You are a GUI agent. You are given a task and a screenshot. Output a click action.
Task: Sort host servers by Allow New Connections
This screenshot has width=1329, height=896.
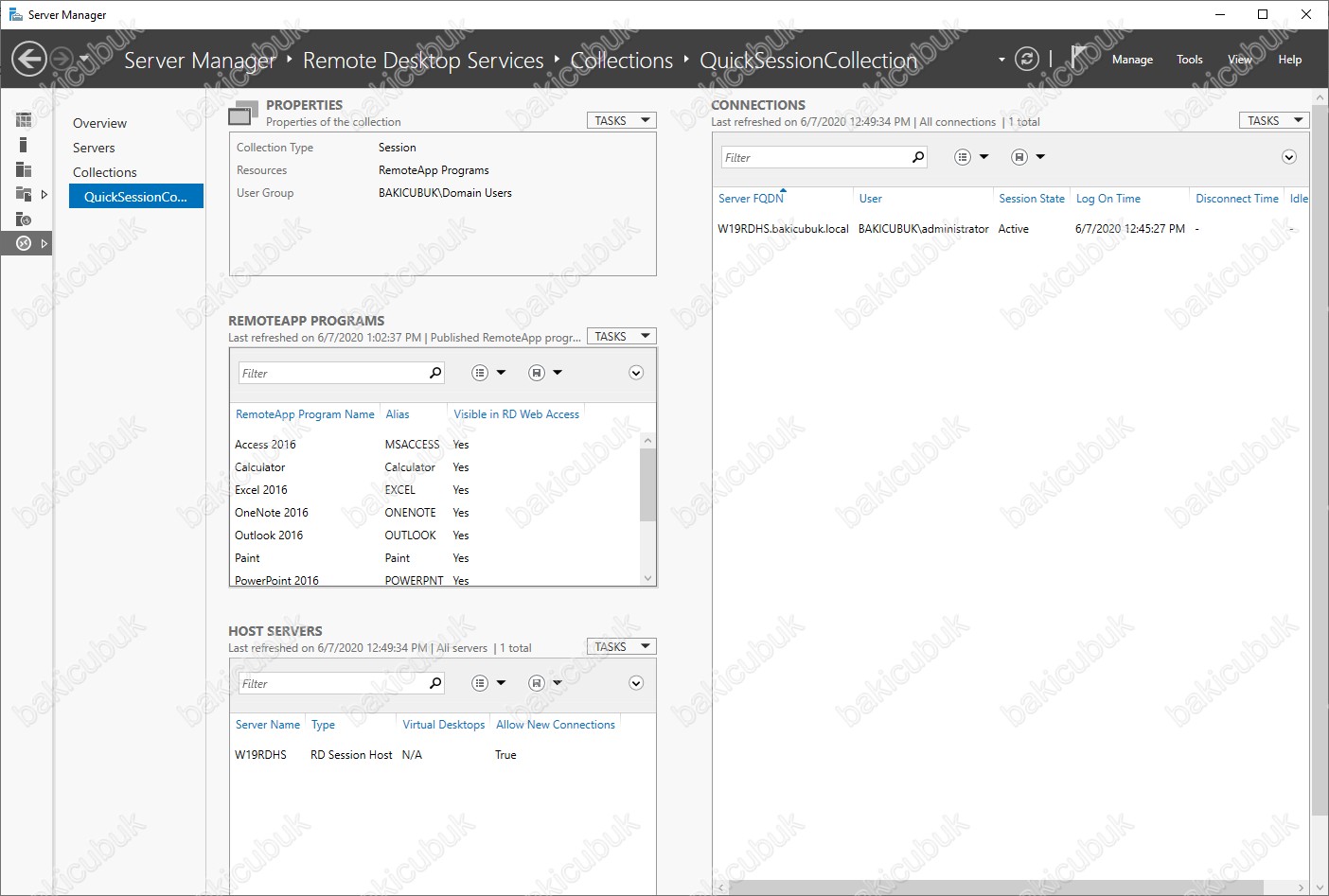pyautogui.click(x=556, y=725)
